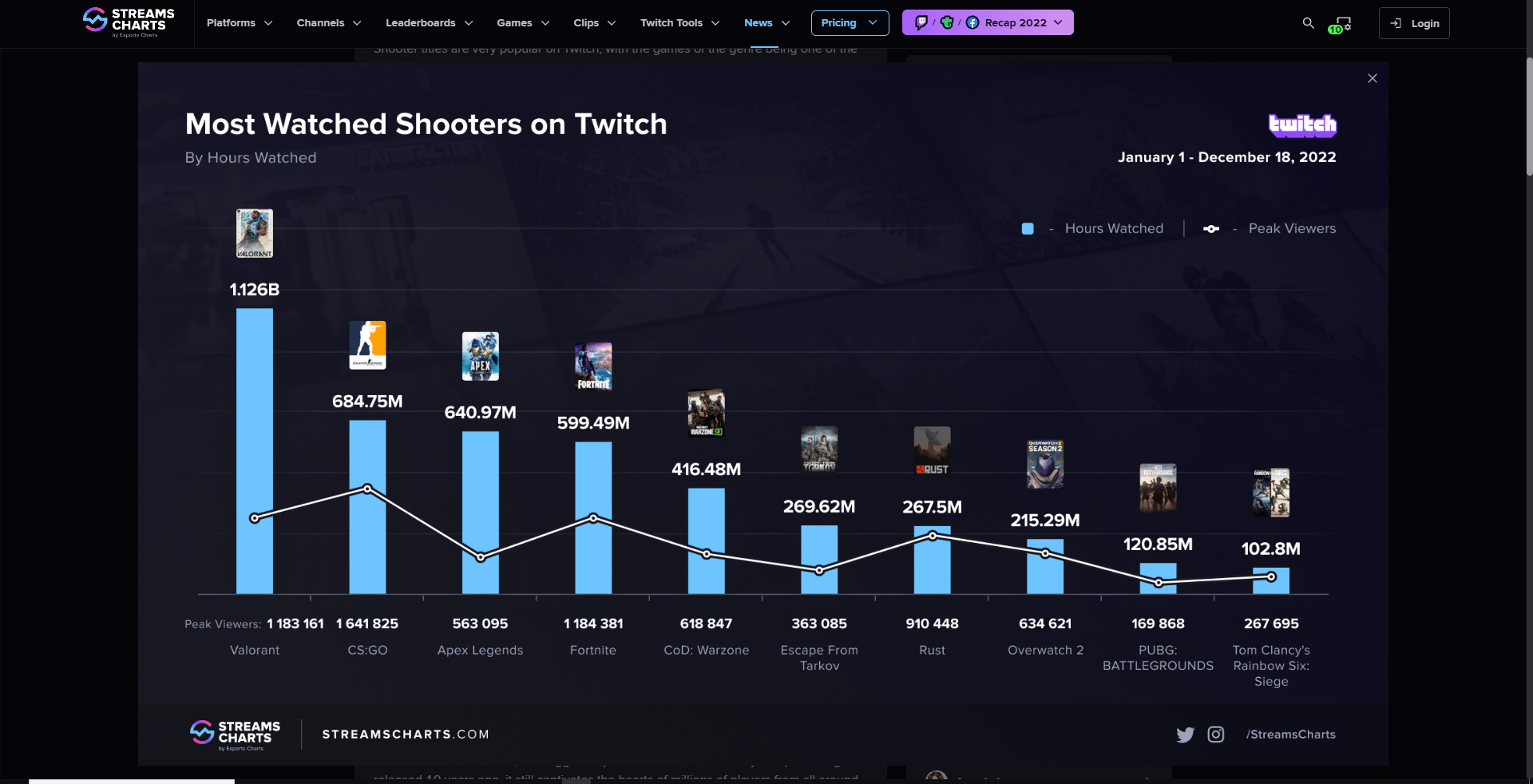Click the date range January 1 - December 18, 2022
Screen dimensions: 1533x784
coord(1227,157)
